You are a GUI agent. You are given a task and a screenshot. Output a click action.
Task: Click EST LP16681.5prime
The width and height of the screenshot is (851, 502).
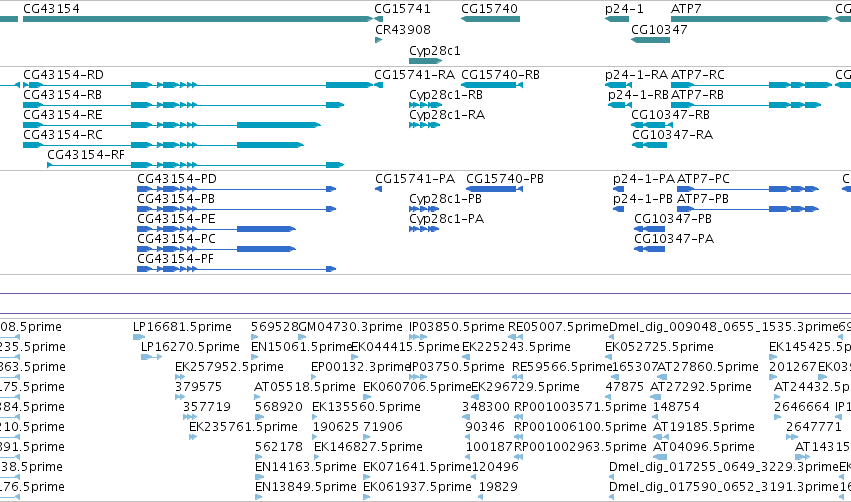click(x=182, y=327)
